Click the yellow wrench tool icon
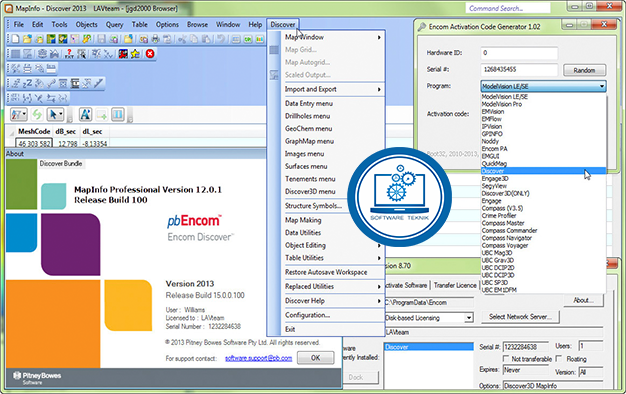The image size is (626, 394). click(87, 39)
